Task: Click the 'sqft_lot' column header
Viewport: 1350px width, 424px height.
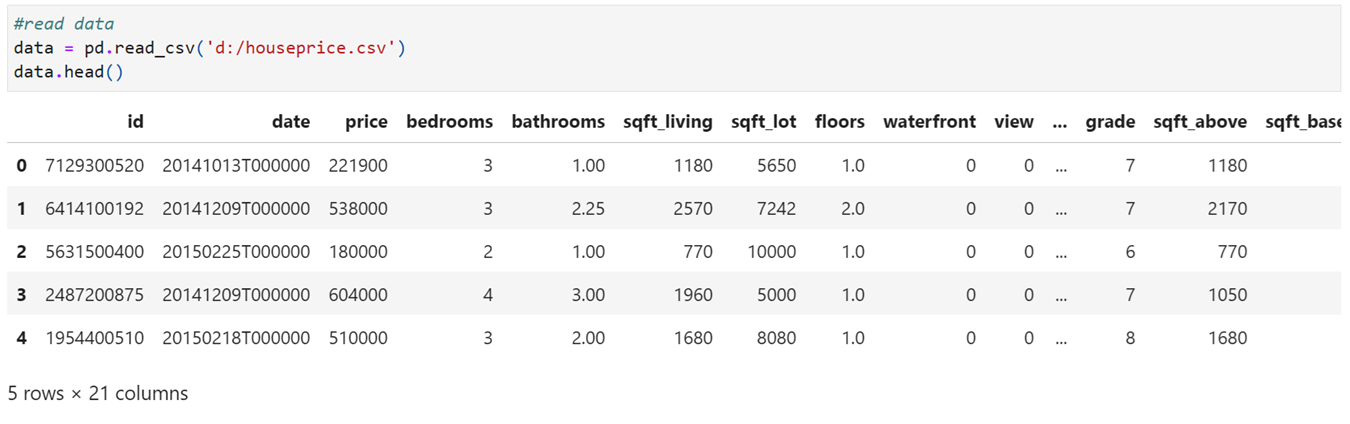Action: point(764,122)
